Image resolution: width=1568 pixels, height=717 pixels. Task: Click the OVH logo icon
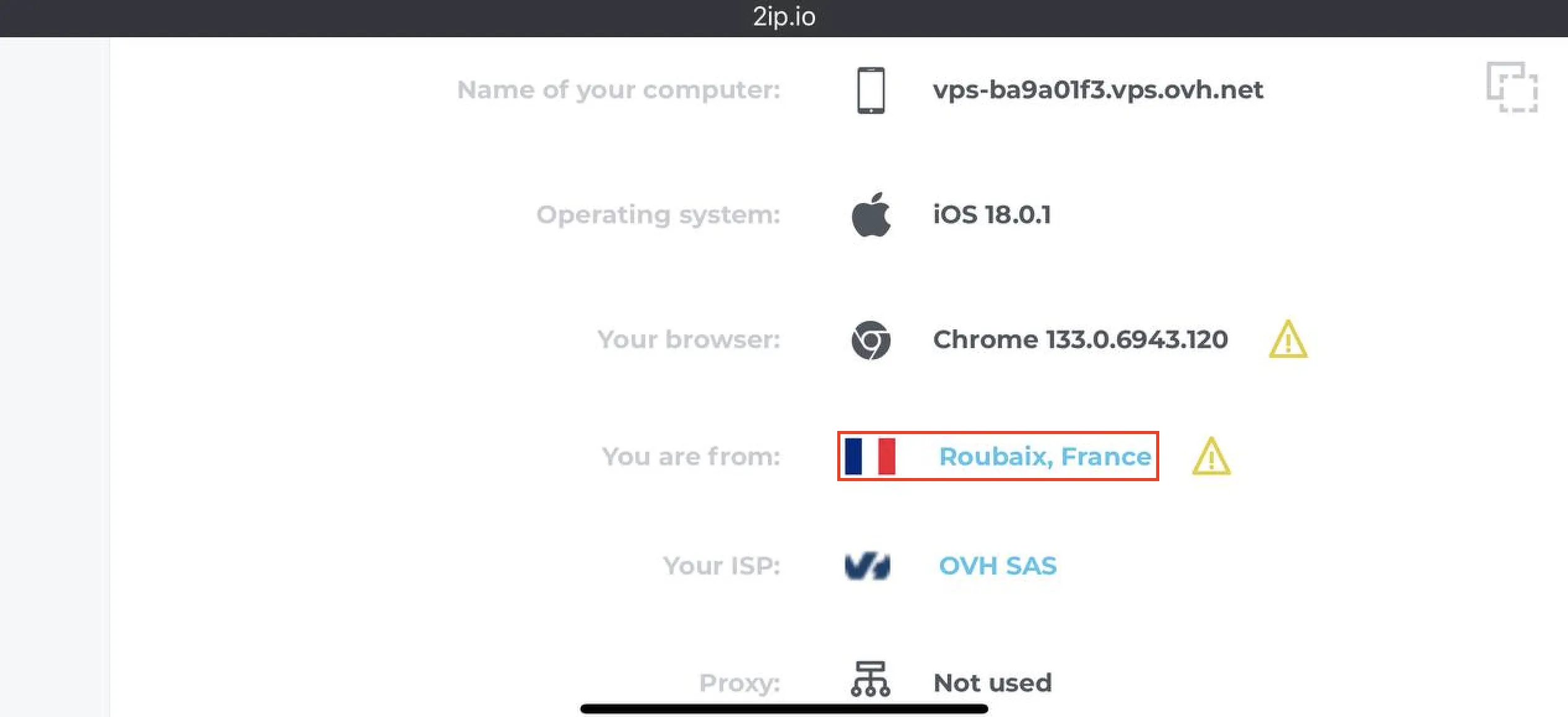(868, 566)
